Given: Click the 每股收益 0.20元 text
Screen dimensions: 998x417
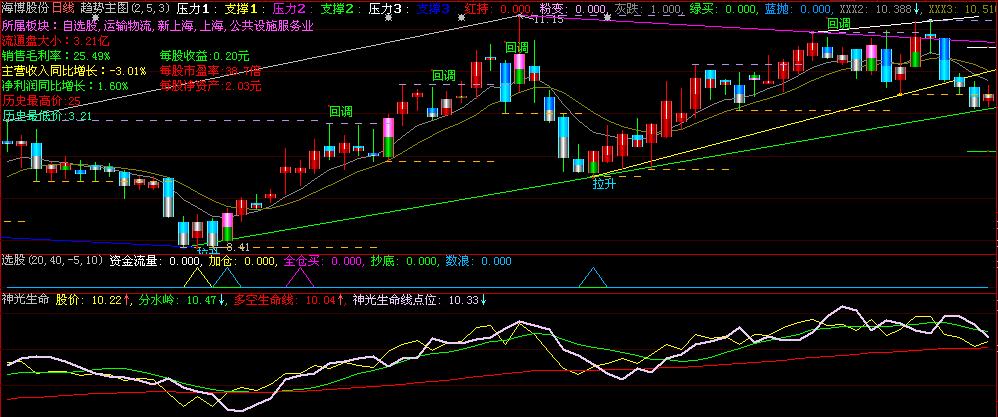Looking at the screenshot, I should click(204, 56).
